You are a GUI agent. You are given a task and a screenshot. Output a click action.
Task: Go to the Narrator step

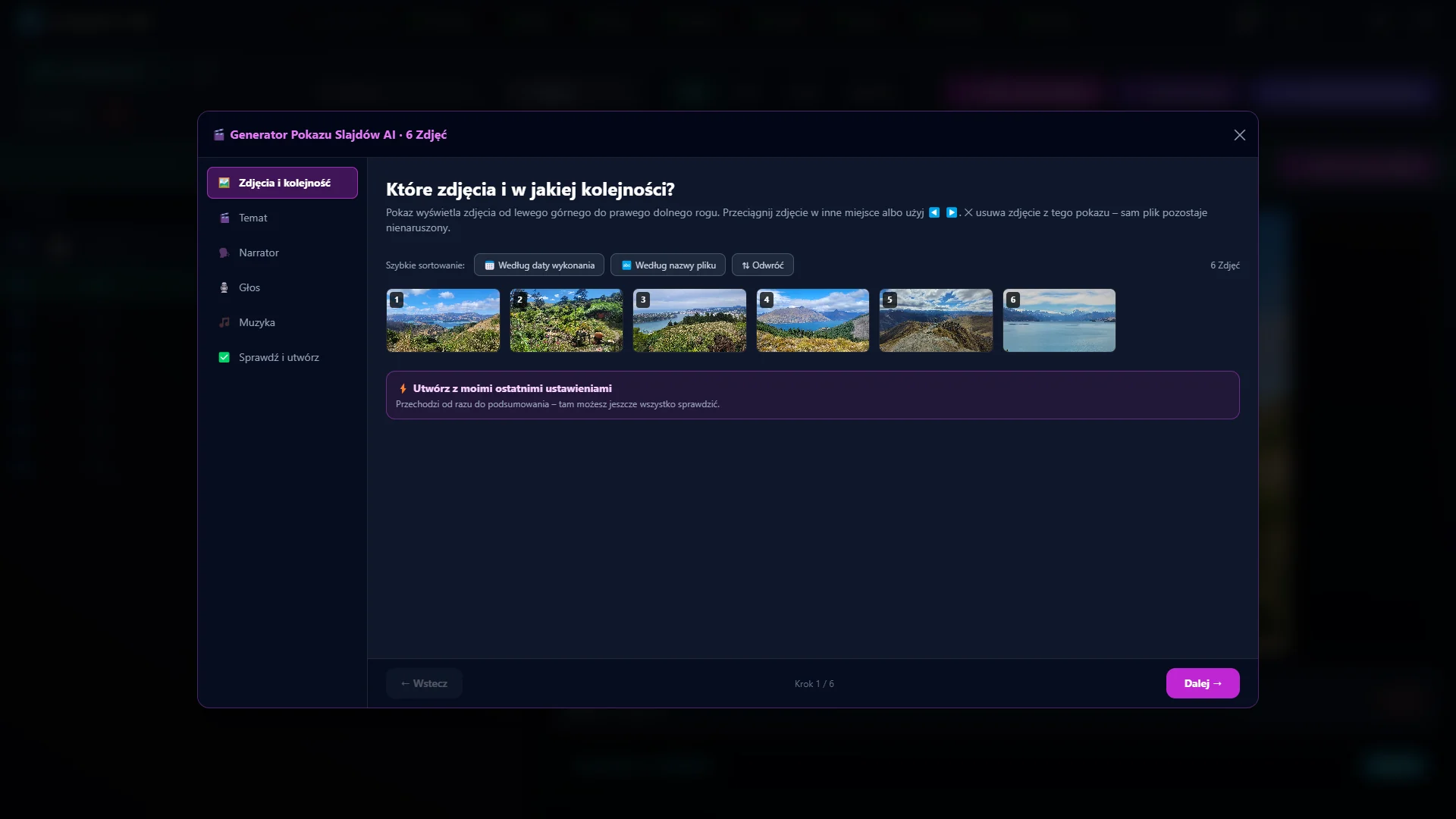pyautogui.click(x=282, y=253)
